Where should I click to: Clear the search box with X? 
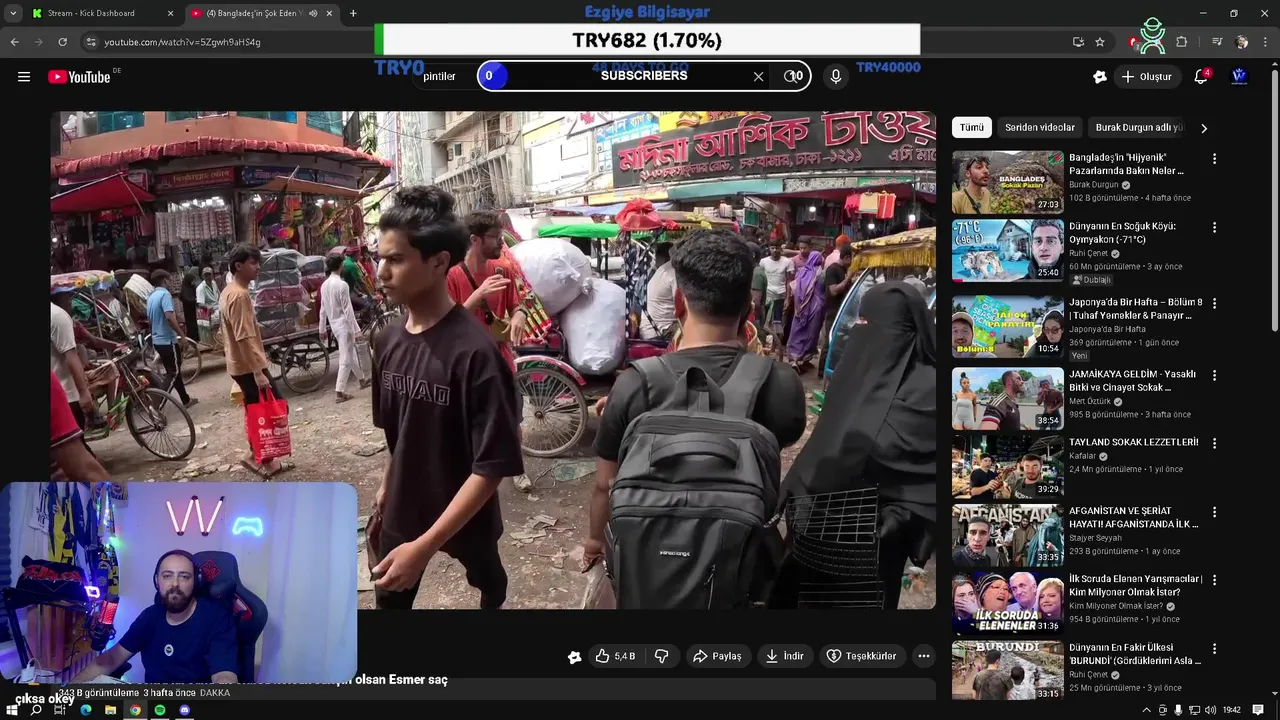(758, 76)
